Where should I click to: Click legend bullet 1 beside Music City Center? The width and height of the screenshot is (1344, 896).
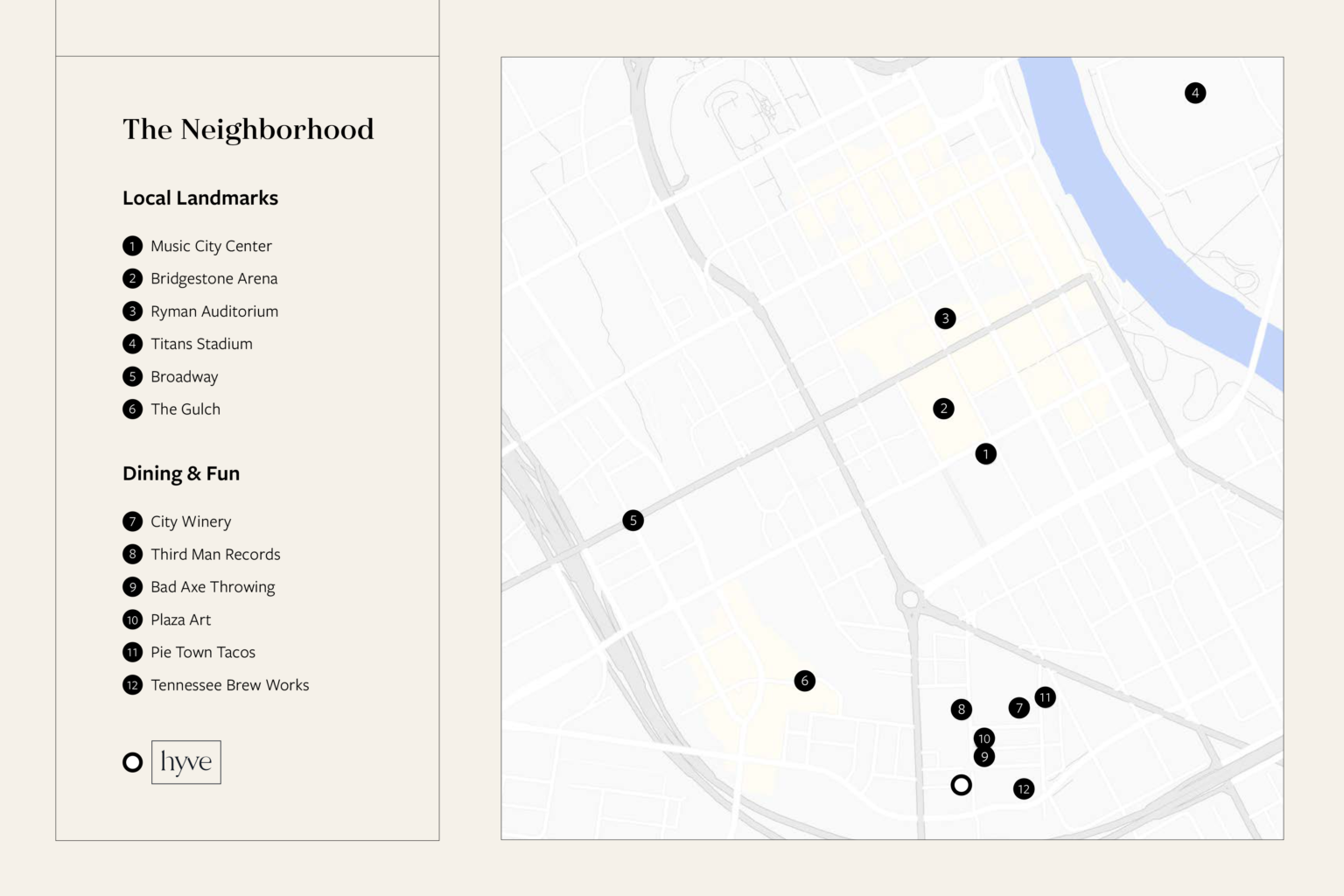[x=132, y=246]
